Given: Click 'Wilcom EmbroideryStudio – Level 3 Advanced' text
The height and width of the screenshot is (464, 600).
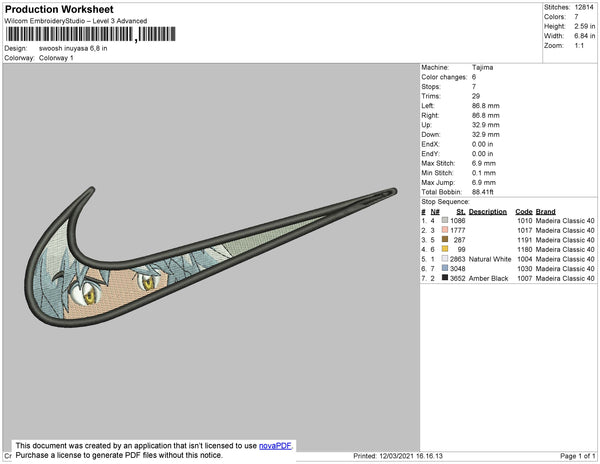Looking at the screenshot, I should (76, 21).
